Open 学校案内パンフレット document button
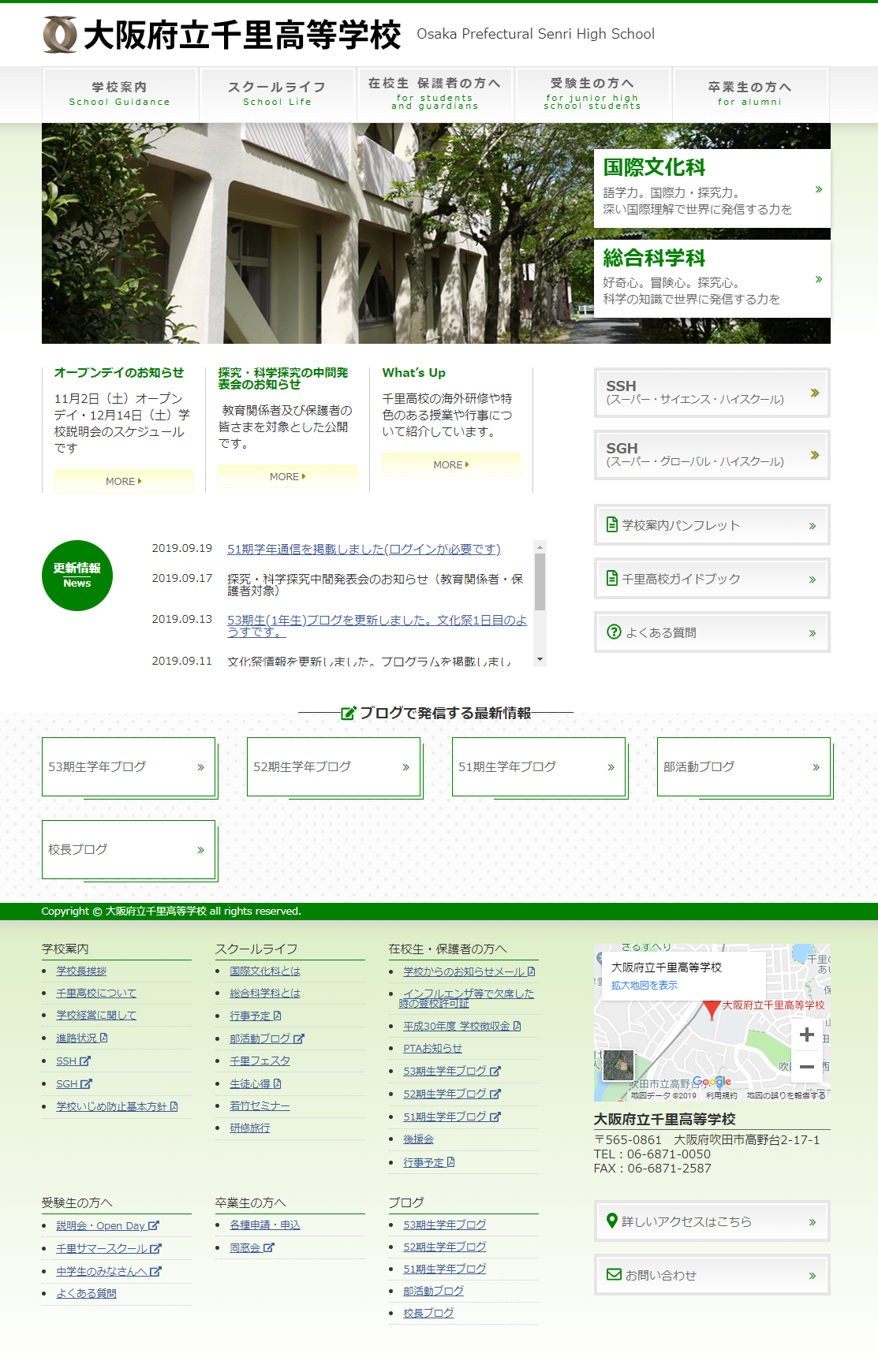The width and height of the screenshot is (878, 1372). (712, 525)
